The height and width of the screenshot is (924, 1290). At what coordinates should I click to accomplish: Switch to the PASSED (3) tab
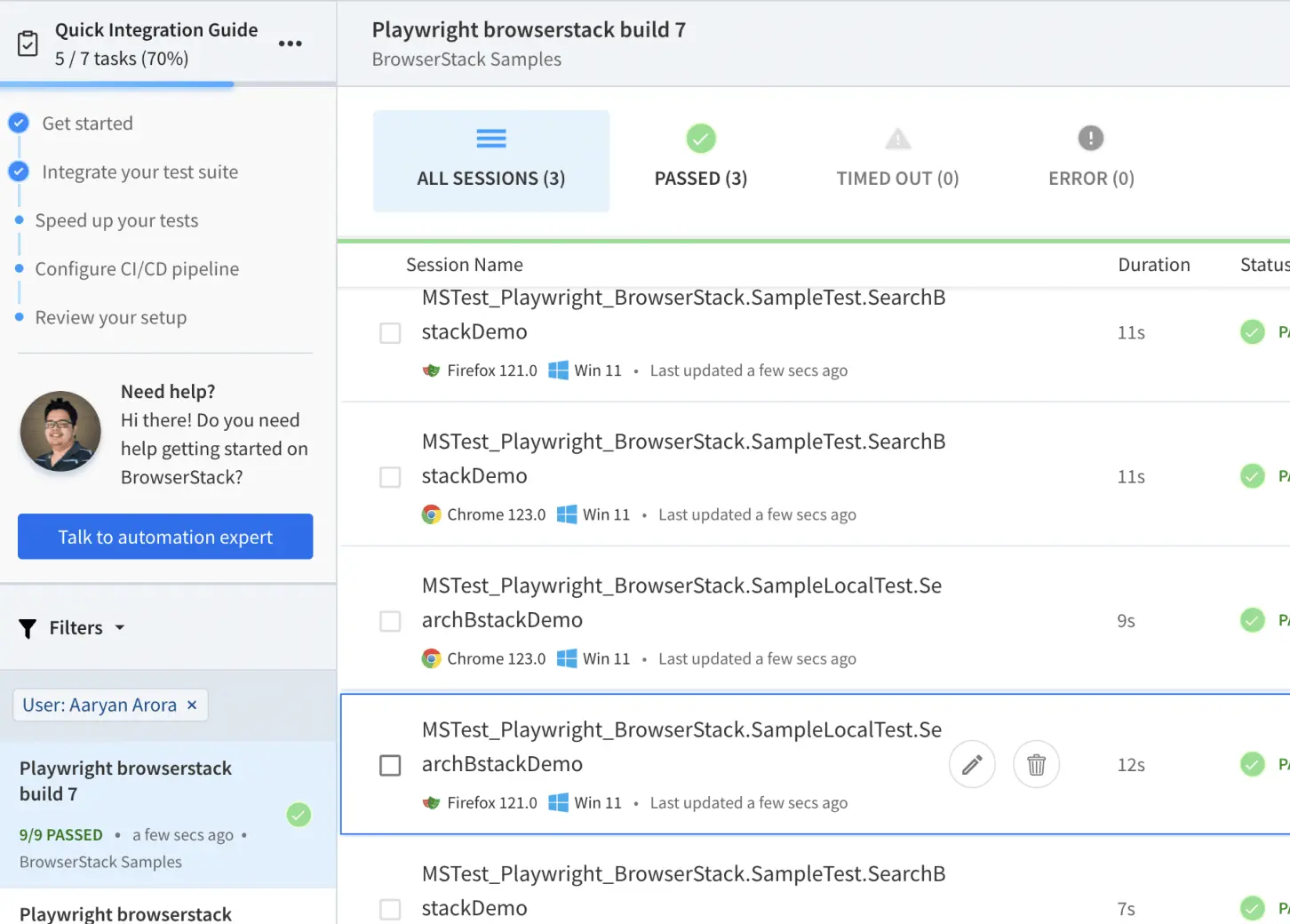[x=700, y=161]
